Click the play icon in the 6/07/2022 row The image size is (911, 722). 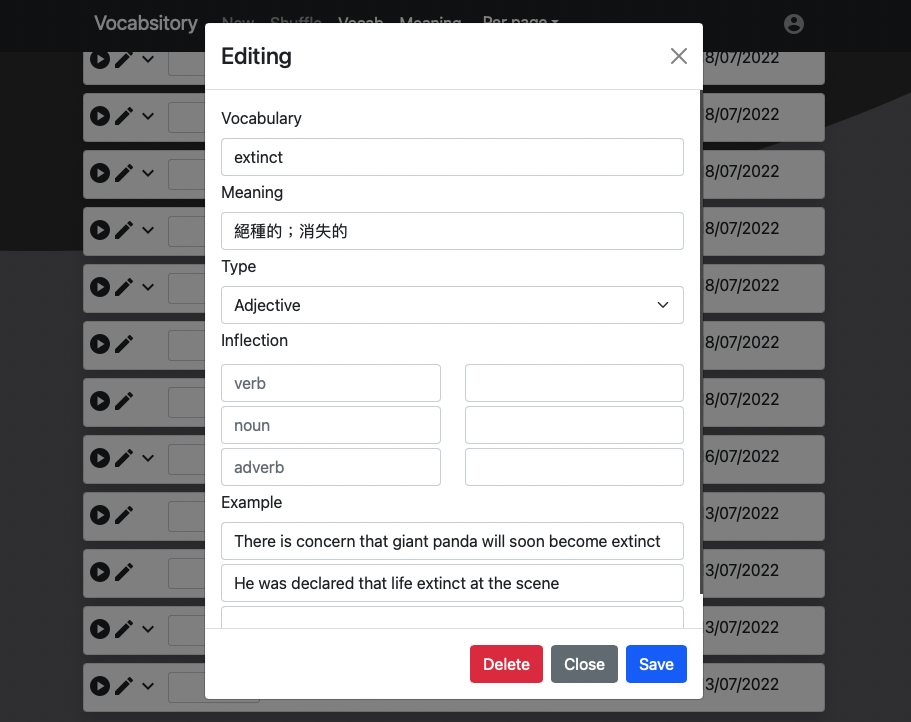100,457
